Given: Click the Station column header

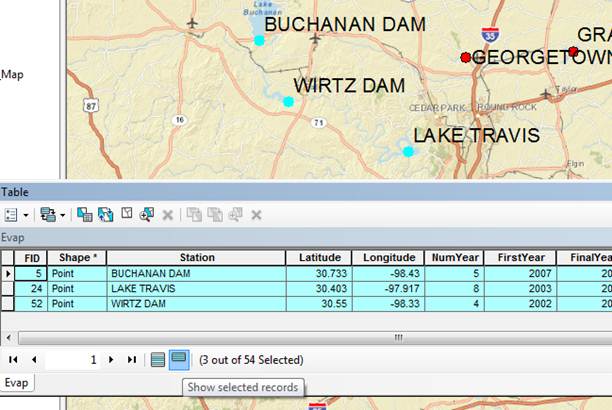Looking at the screenshot, I should [196, 257].
